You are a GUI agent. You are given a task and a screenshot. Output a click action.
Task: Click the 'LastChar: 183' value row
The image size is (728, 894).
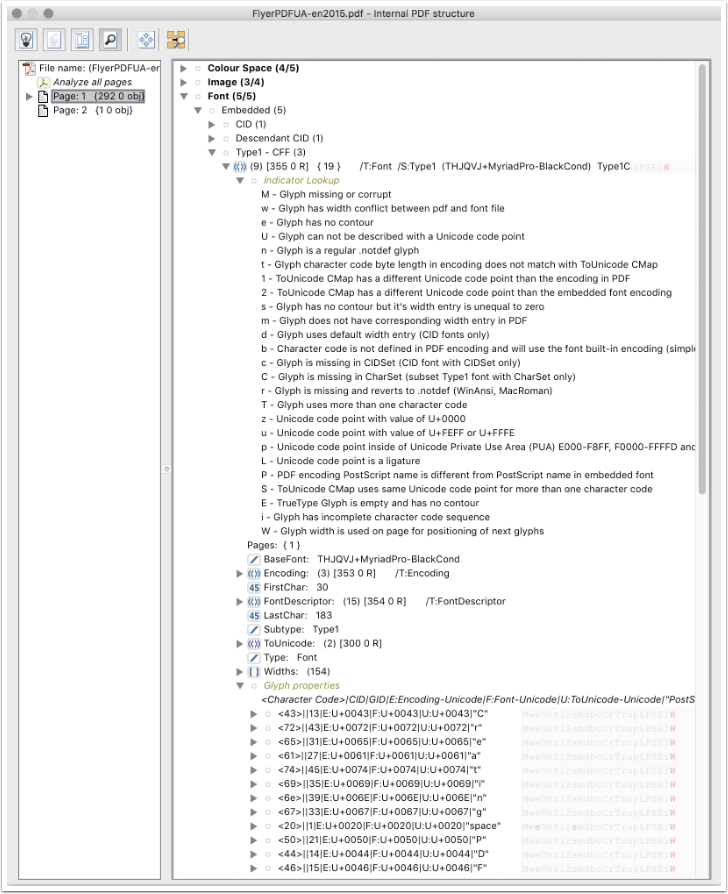(x=298, y=616)
